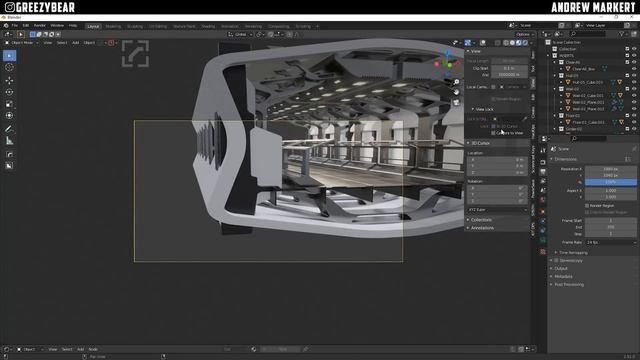This screenshot has height=360, width=640.
Task: Click the Resolution X value field
Action: click(x=611, y=169)
